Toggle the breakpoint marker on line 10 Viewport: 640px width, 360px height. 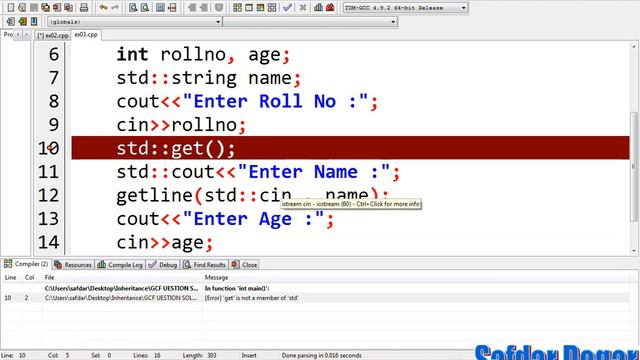click(50, 148)
